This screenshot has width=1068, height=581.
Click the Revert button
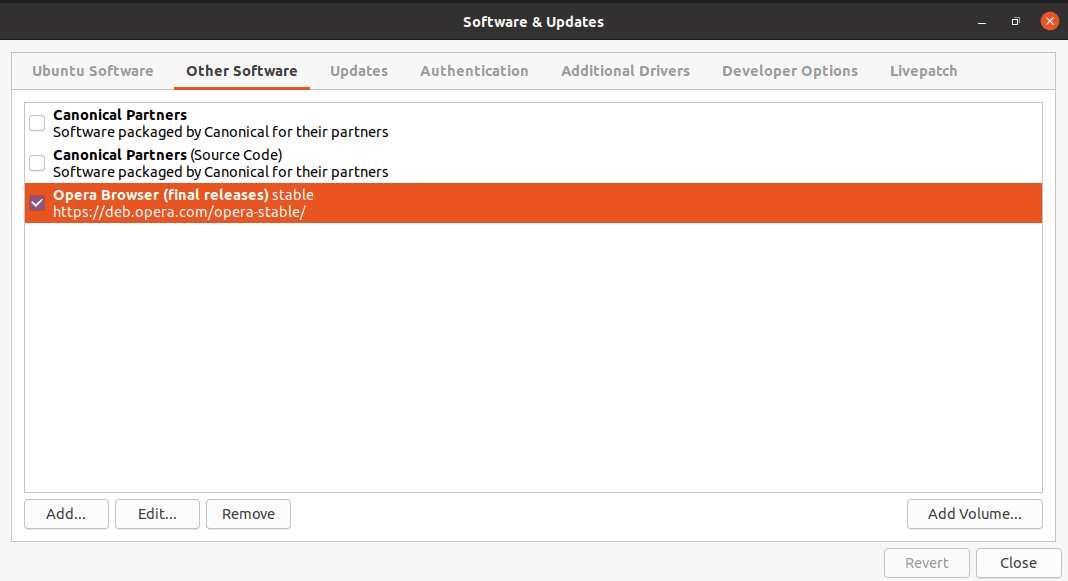pos(926,563)
